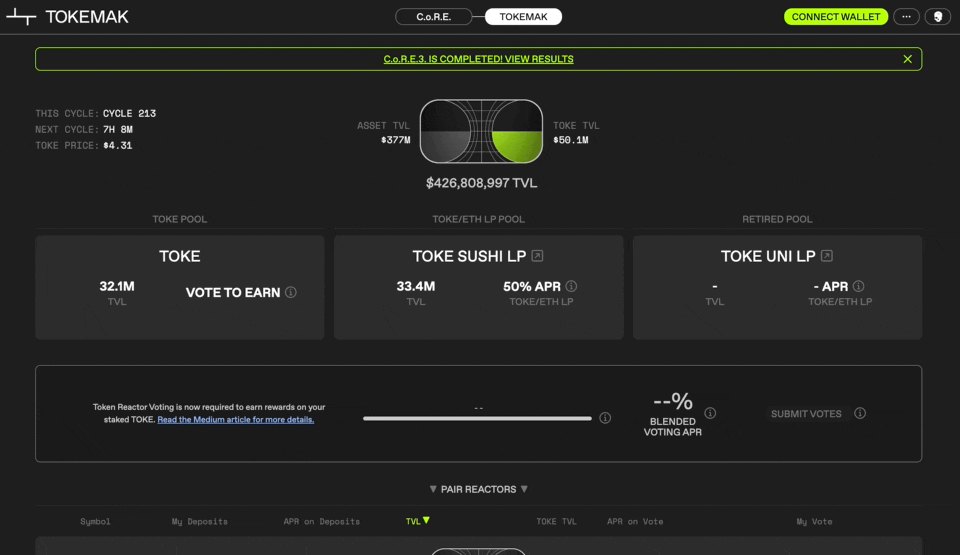Click the 33.4M TVL figure
Screen dimensions: 960x555
pyautogui.click(x=416, y=286)
